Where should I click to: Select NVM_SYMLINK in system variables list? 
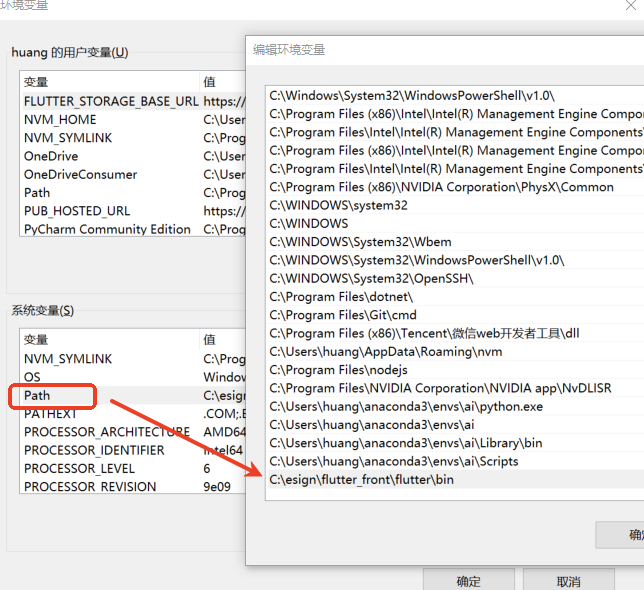pyautogui.click(x=133, y=358)
